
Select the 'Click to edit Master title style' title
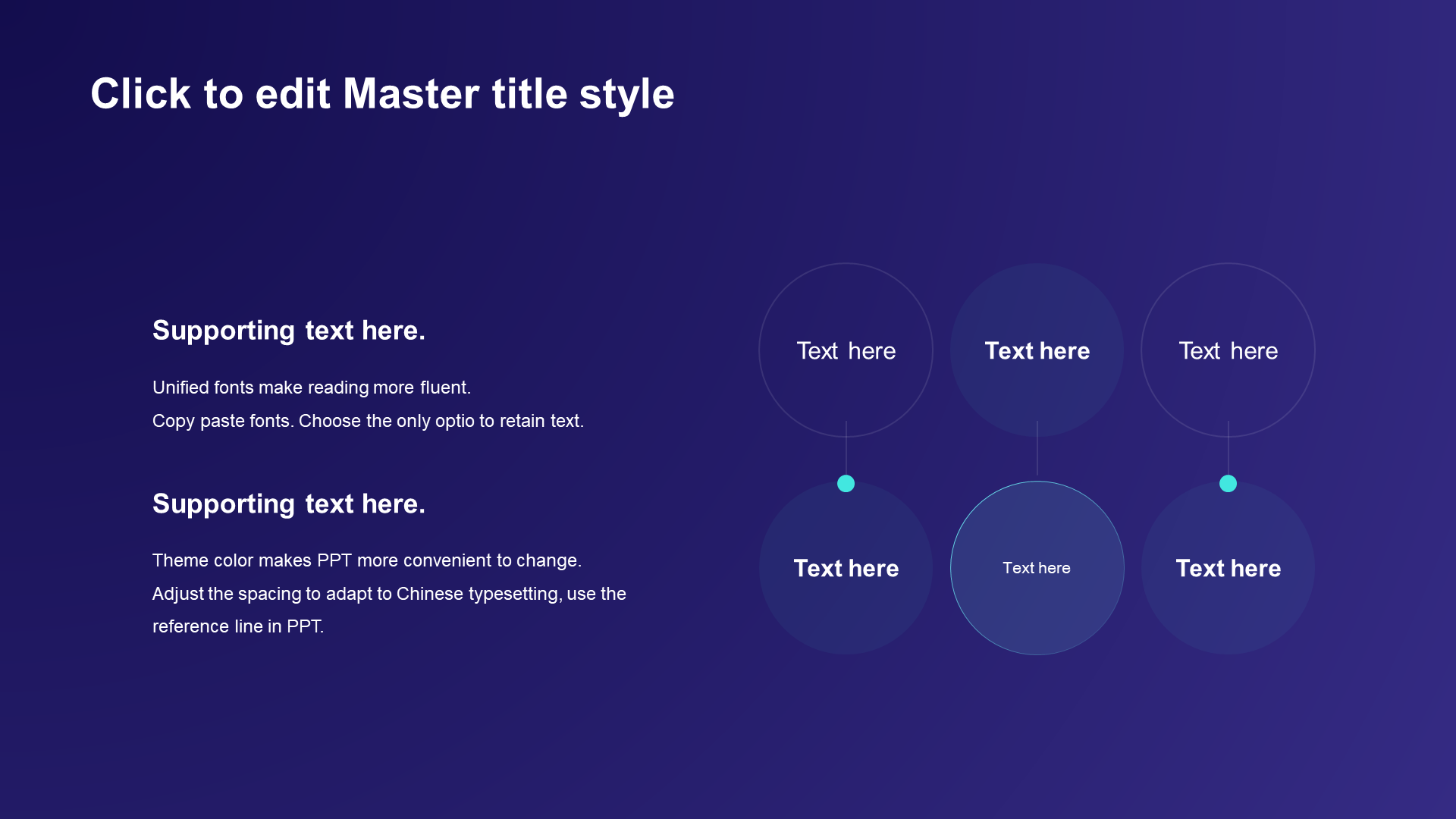coord(382,94)
